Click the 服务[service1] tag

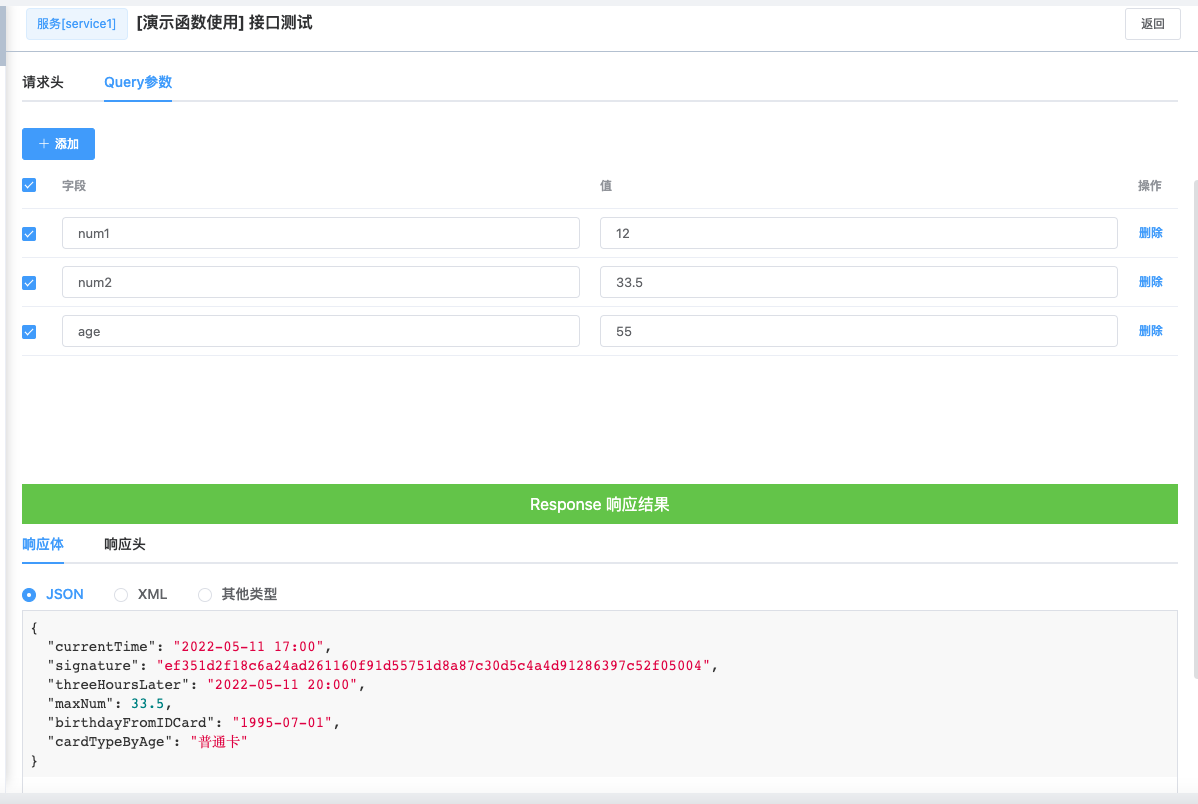point(76,24)
